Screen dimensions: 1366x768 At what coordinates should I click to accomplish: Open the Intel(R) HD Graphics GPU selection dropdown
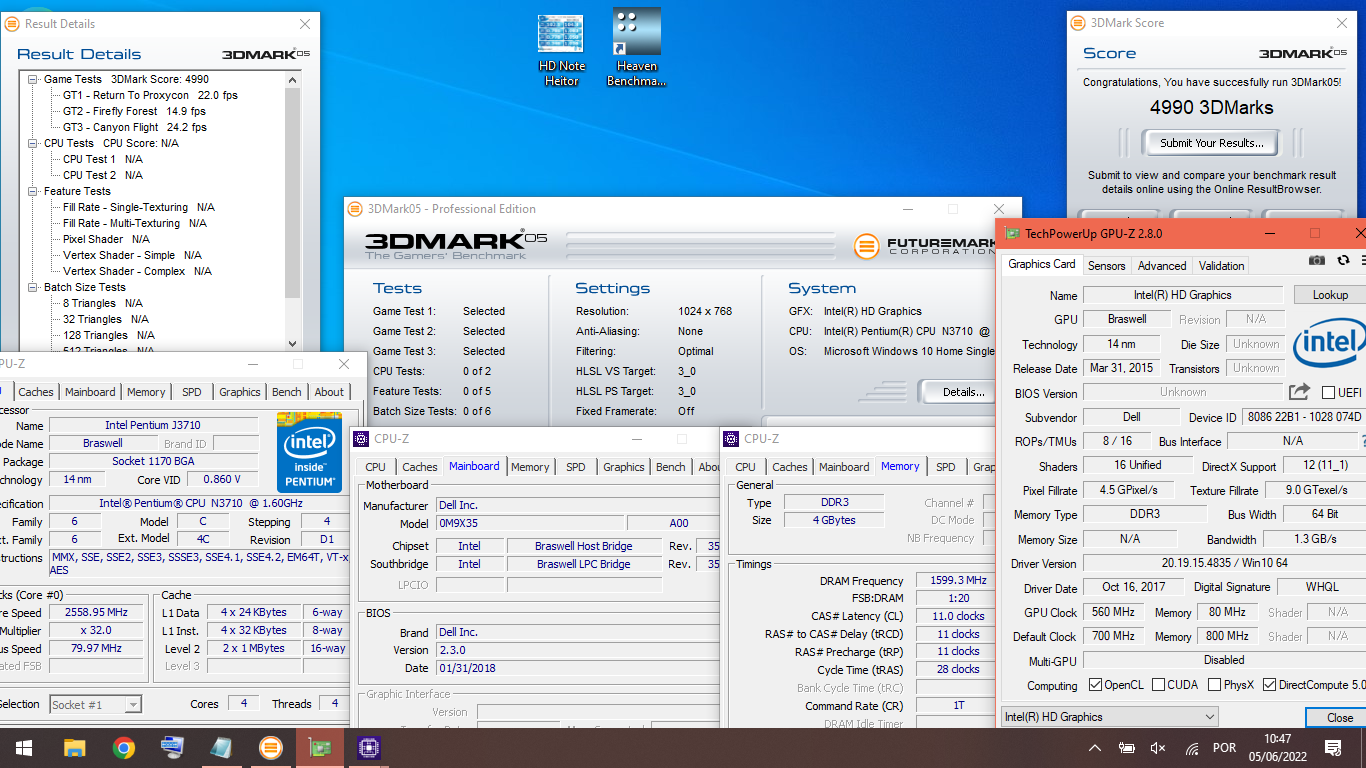tap(1110, 717)
